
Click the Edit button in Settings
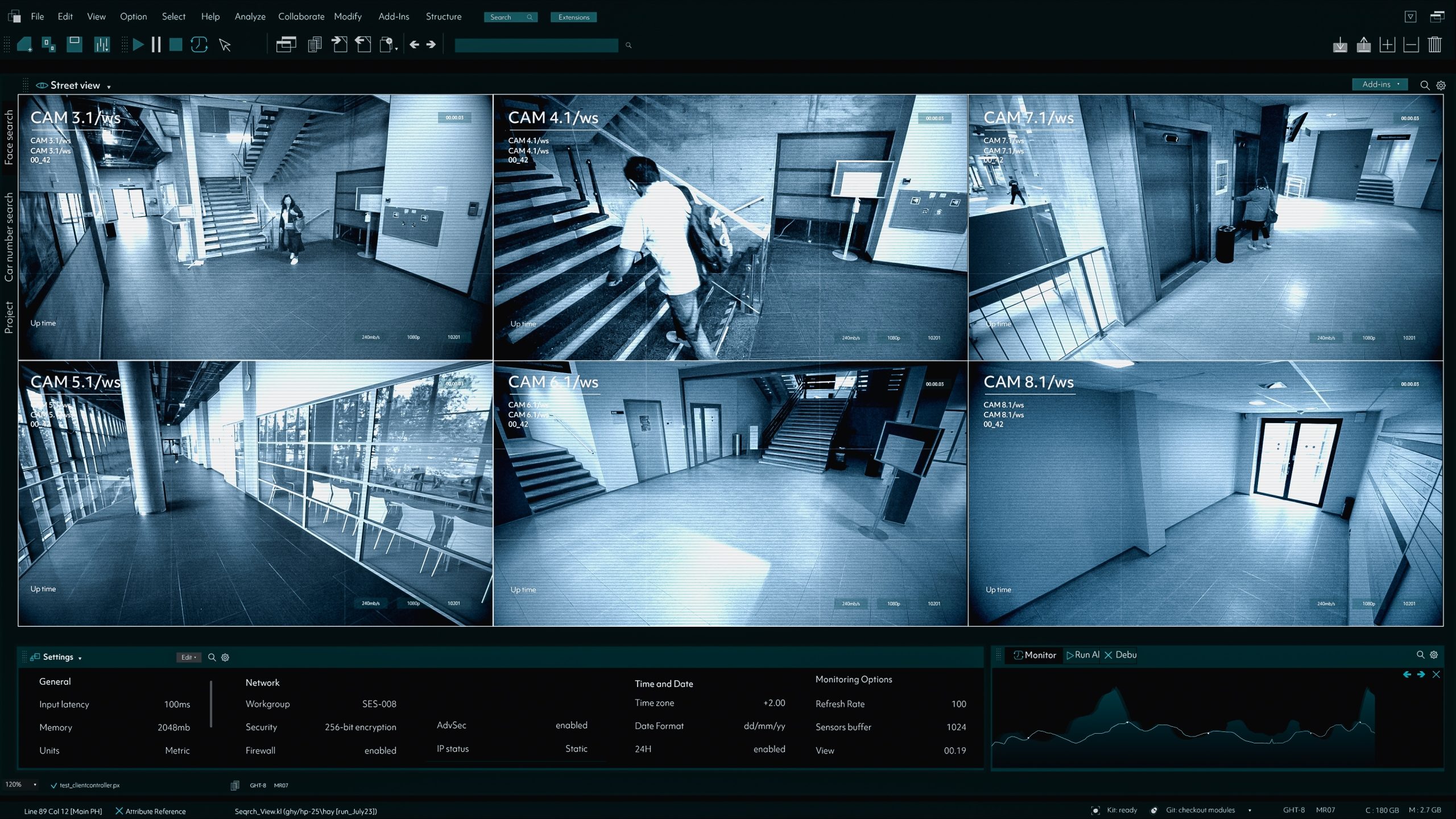[188, 657]
